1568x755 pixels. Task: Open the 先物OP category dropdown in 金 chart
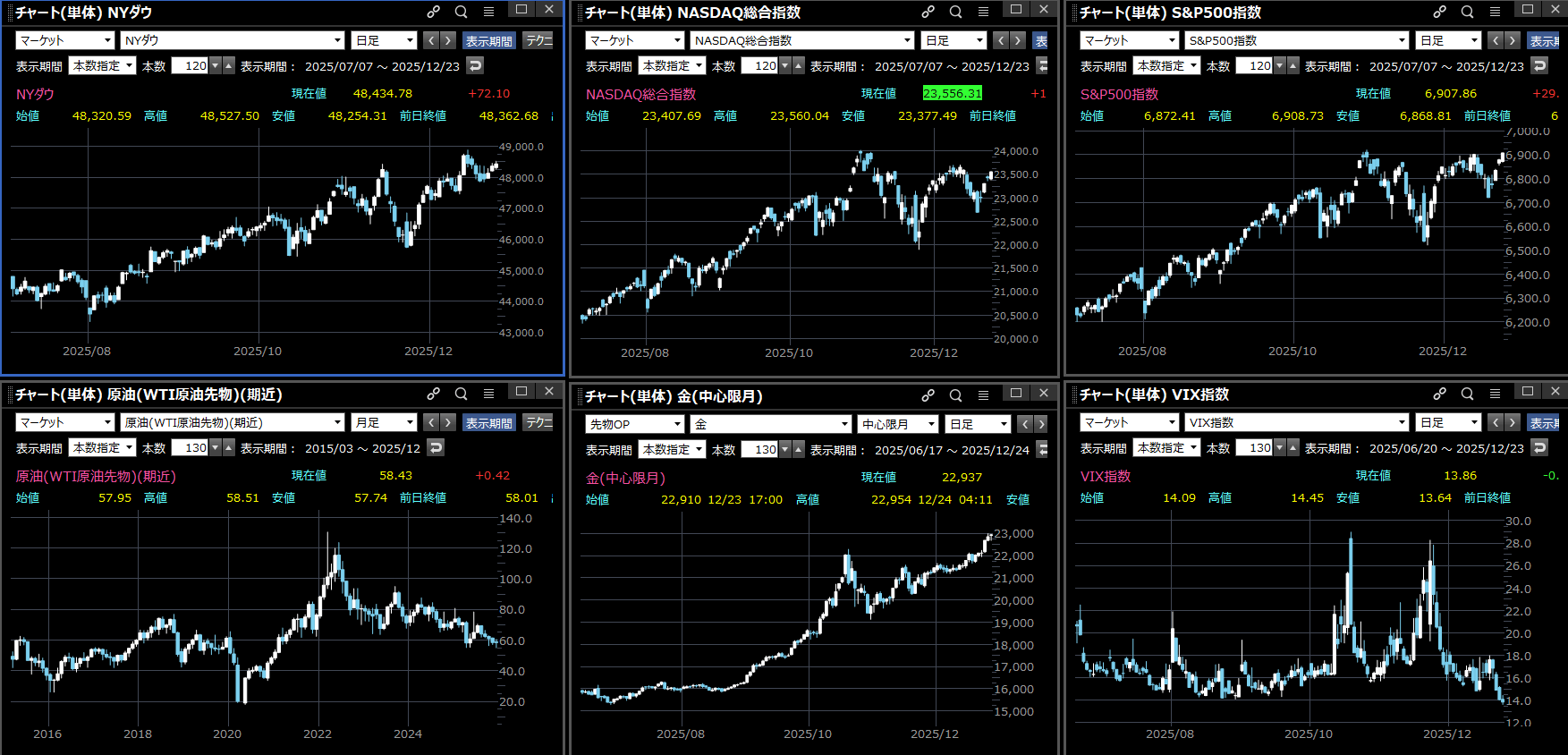tap(634, 424)
